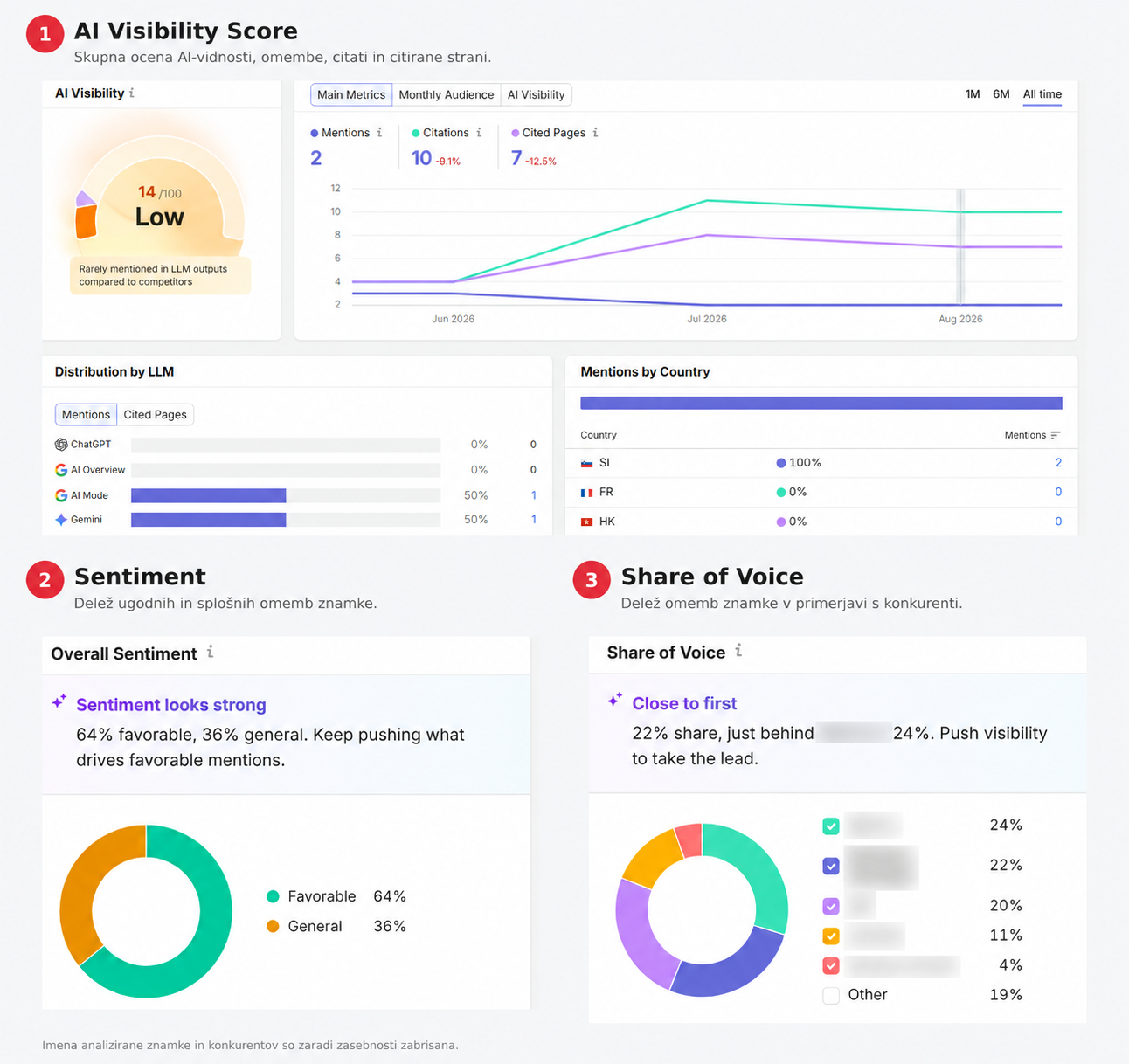
Task: Uncheck the green 24% competitor checkbox
Action: pos(831,826)
